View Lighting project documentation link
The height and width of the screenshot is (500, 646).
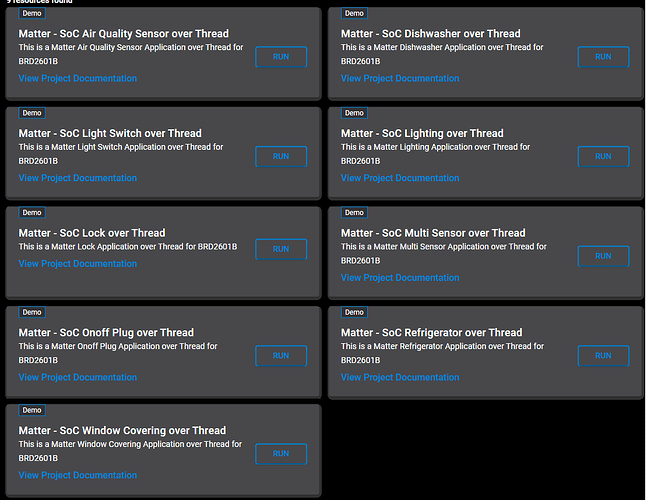click(x=400, y=178)
